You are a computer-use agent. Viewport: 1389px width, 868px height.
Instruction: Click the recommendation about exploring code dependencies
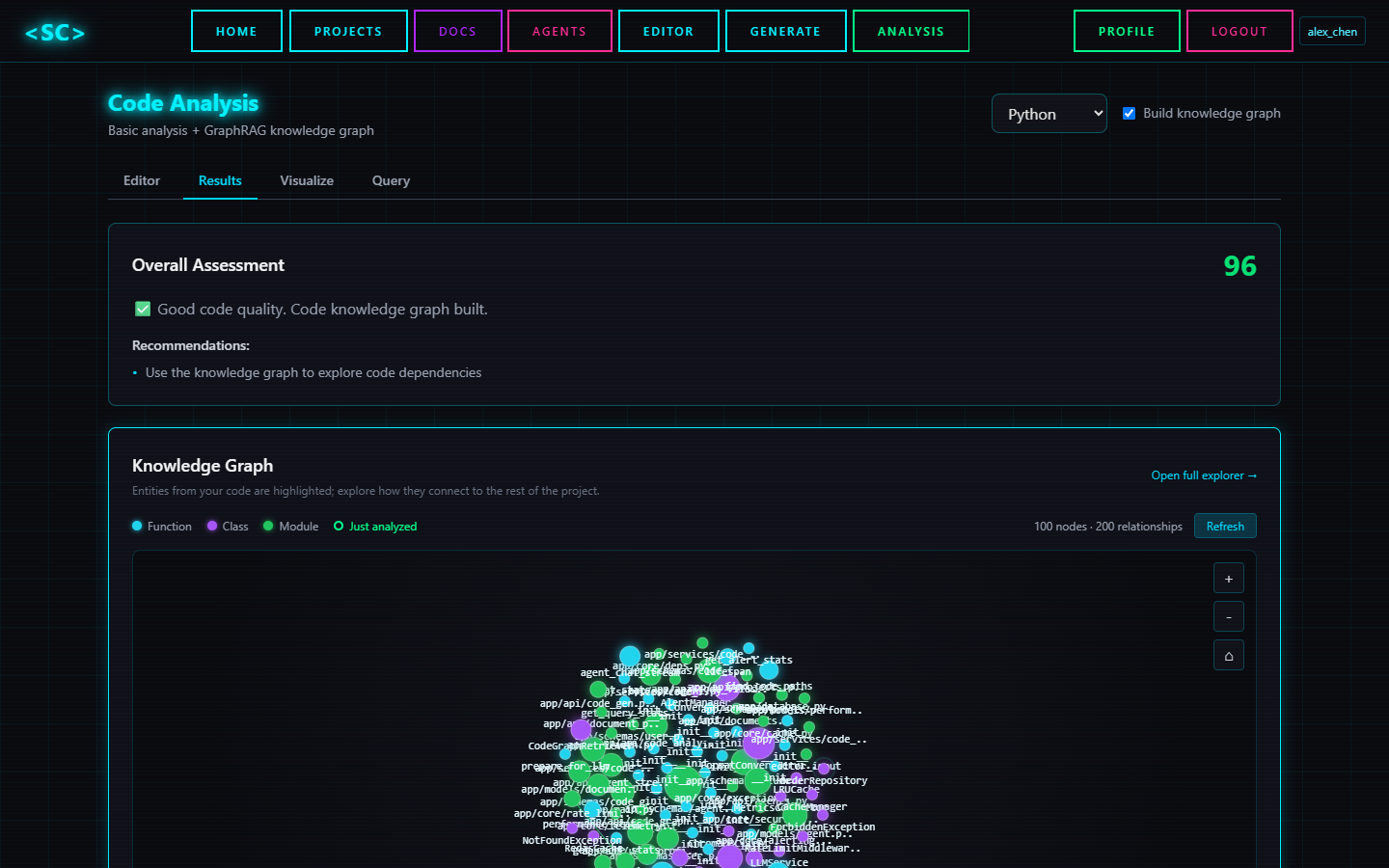coord(313,372)
